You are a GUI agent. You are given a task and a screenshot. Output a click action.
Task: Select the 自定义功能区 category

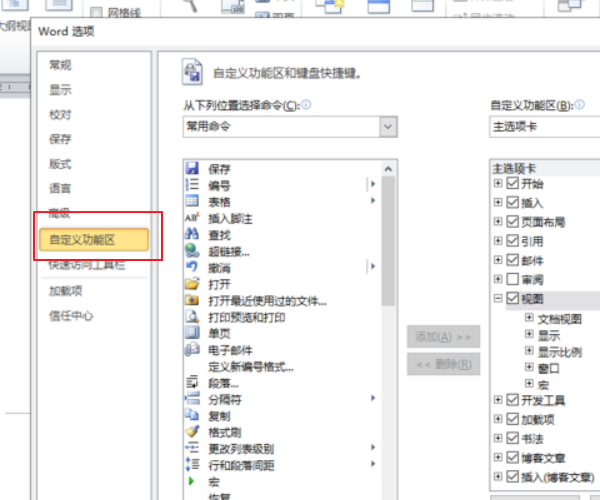point(94,240)
